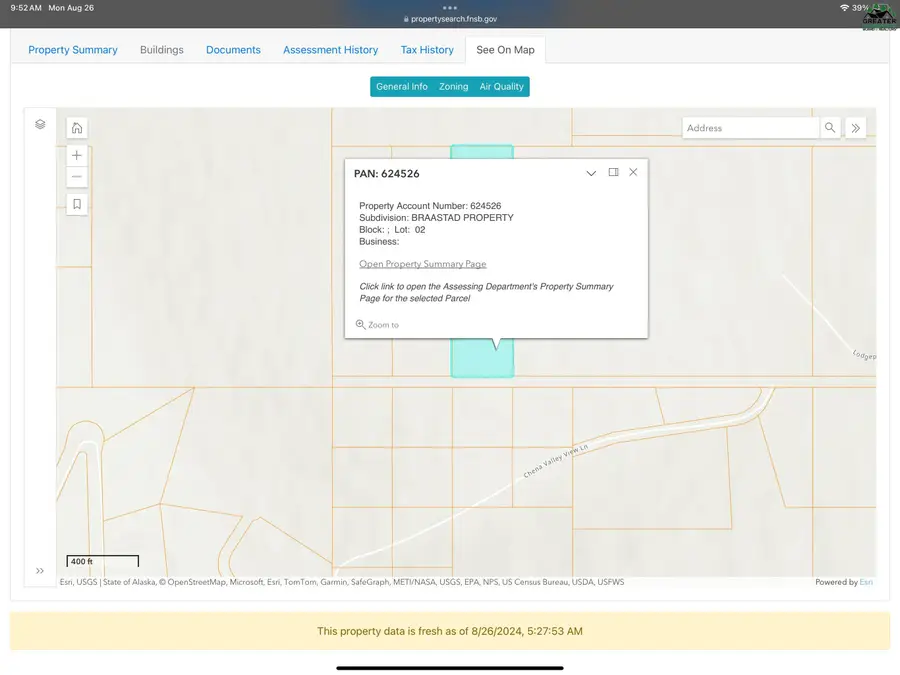This screenshot has width=900, height=675.
Task: Click the Zoom to magnifier in popup
Action: 360,324
